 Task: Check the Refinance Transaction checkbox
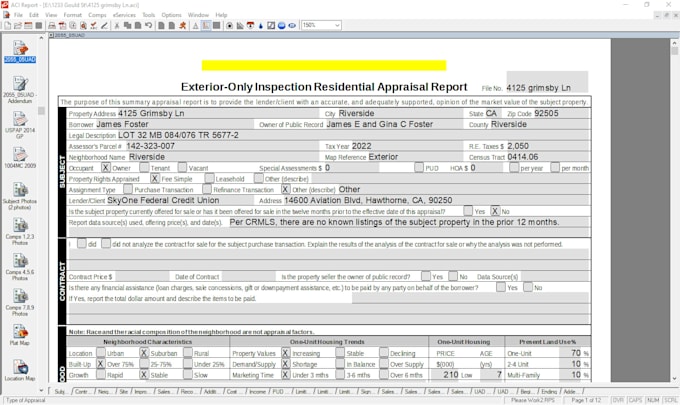coord(207,189)
